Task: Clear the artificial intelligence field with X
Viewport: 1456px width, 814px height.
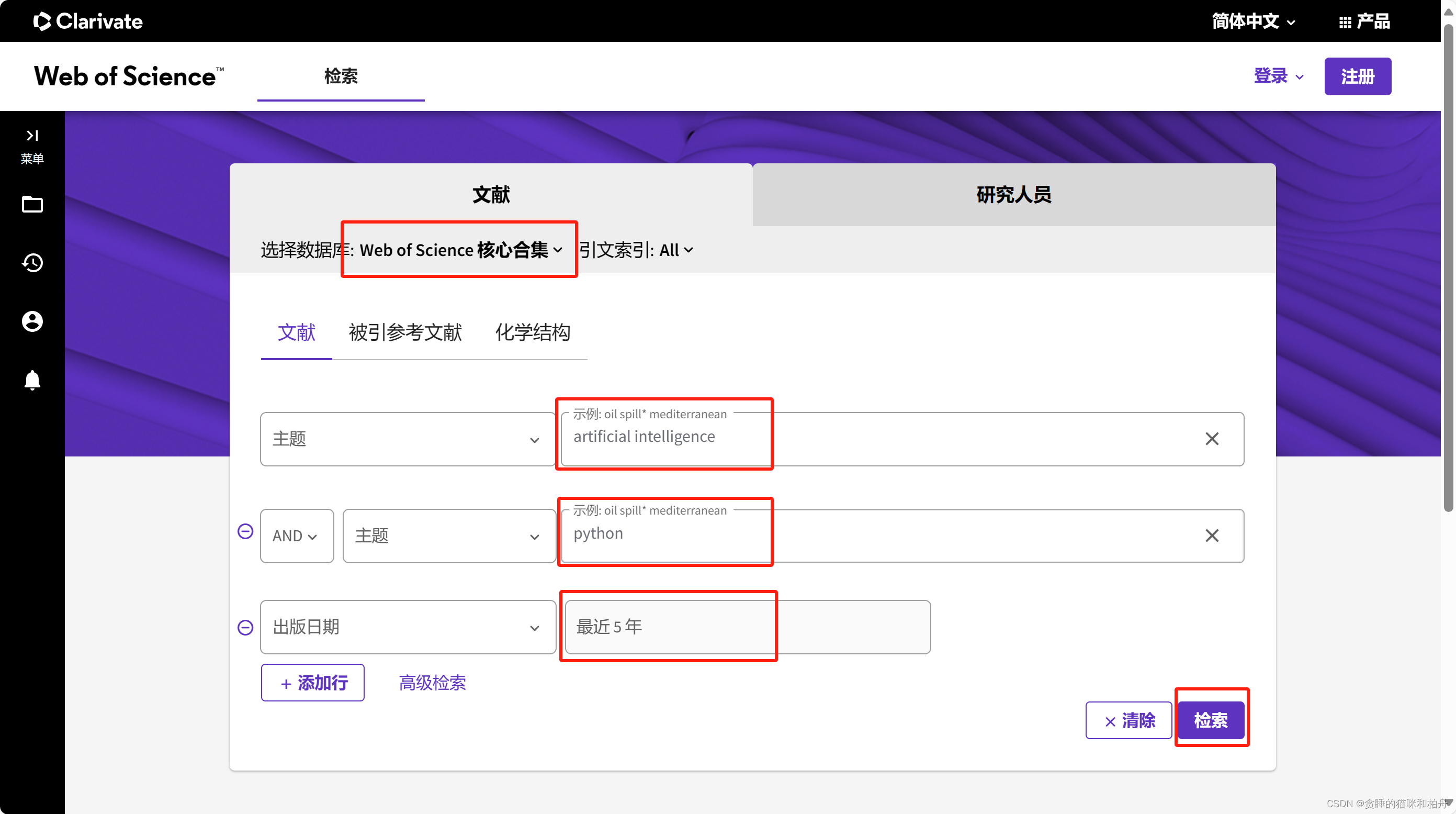Action: click(1211, 439)
